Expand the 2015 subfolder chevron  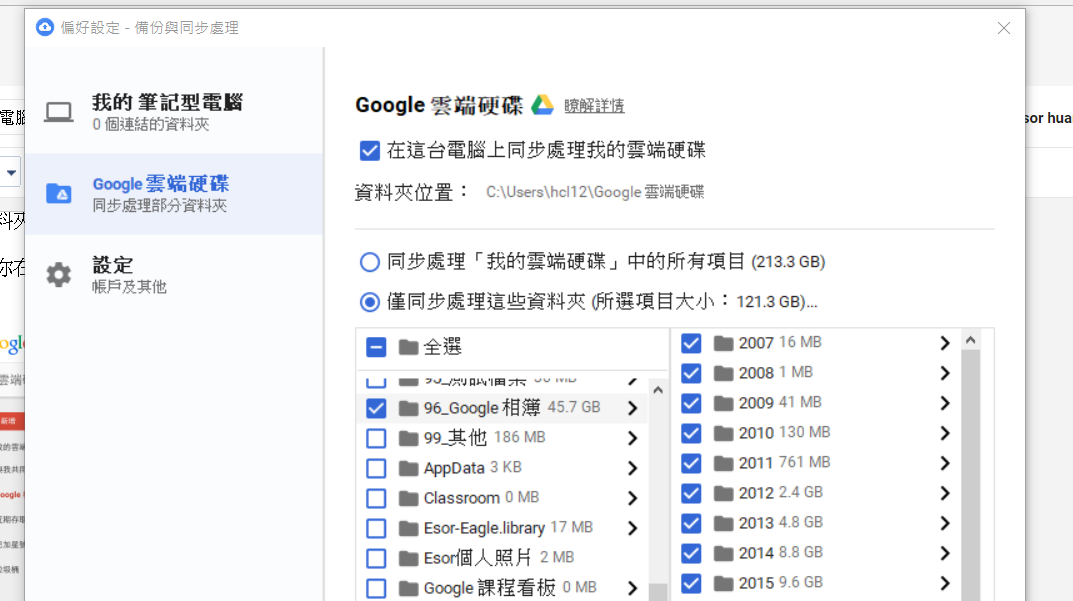click(945, 583)
